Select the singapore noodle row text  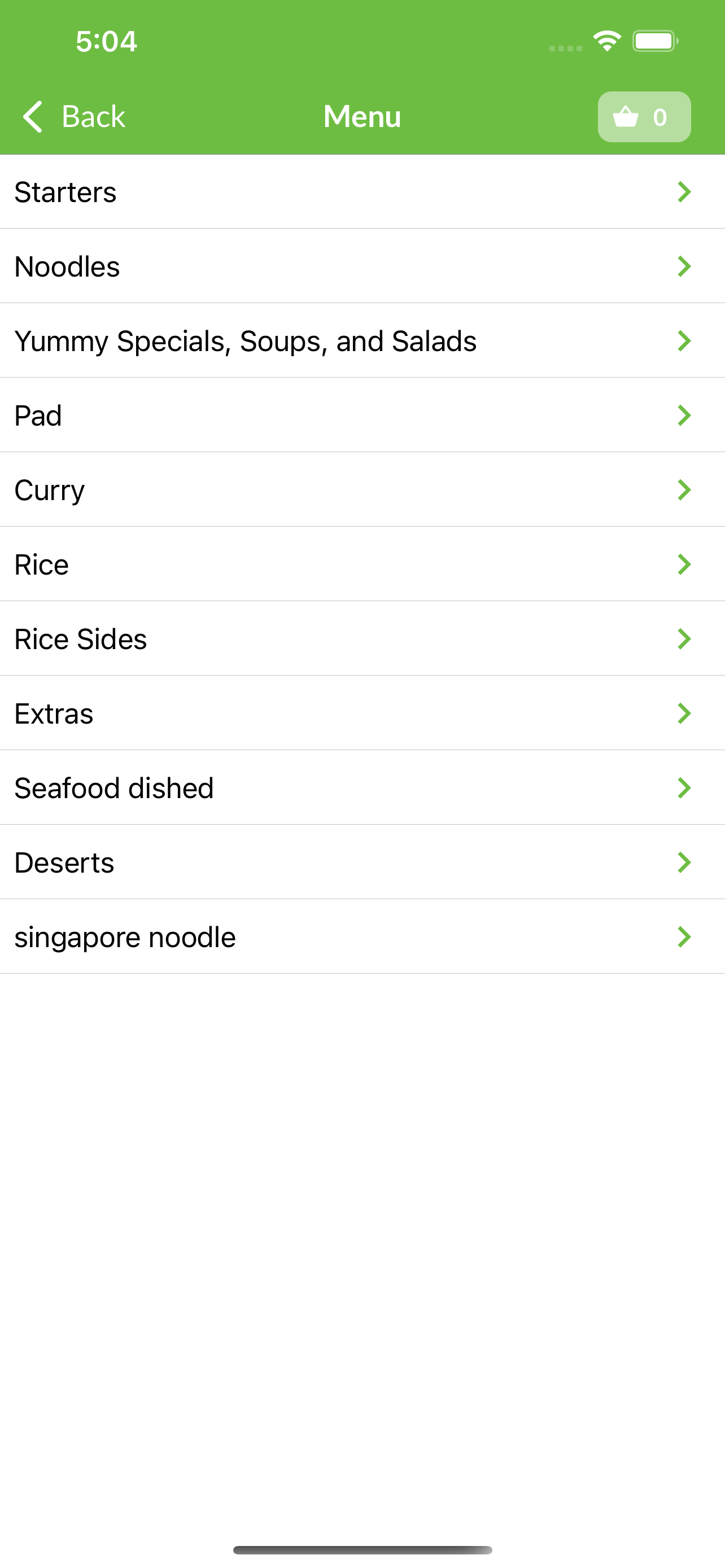pyautogui.click(x=125, y=938)
